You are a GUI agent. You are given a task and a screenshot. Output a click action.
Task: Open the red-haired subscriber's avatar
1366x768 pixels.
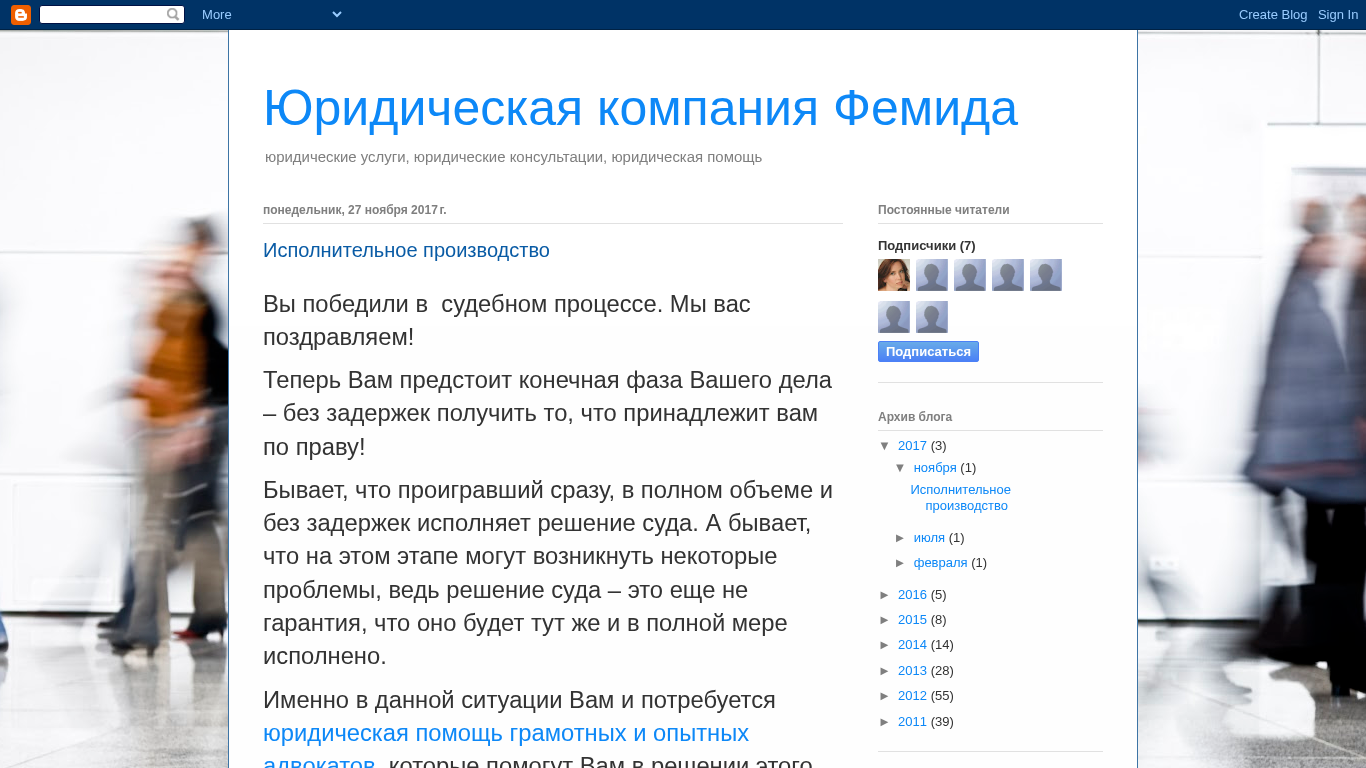coord(894,275)
